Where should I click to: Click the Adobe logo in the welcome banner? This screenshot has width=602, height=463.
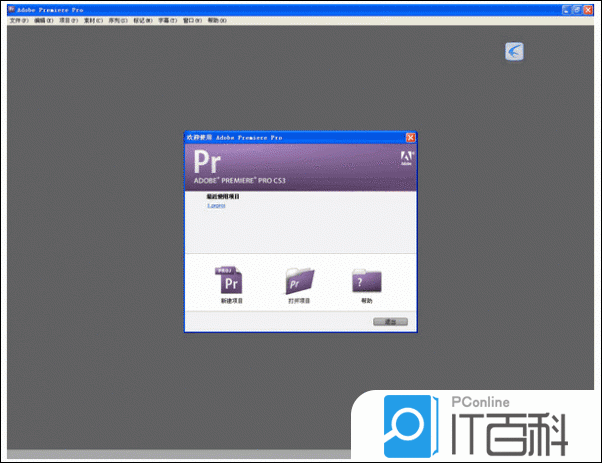[x=406, y=160]
